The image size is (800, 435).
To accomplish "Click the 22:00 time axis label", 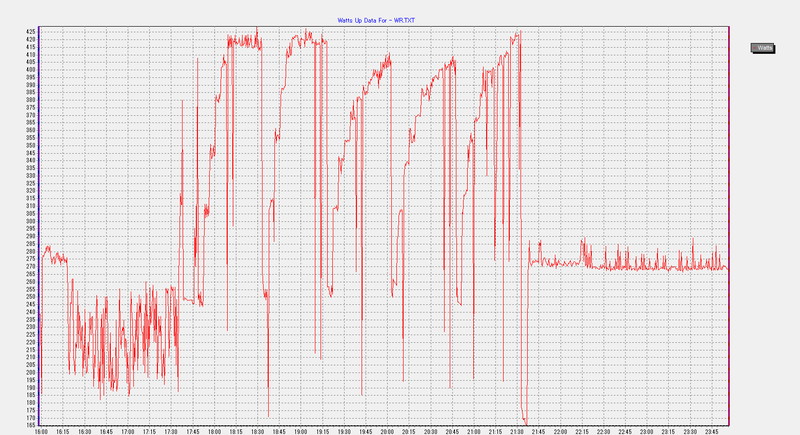I will (x=560, y=431).
